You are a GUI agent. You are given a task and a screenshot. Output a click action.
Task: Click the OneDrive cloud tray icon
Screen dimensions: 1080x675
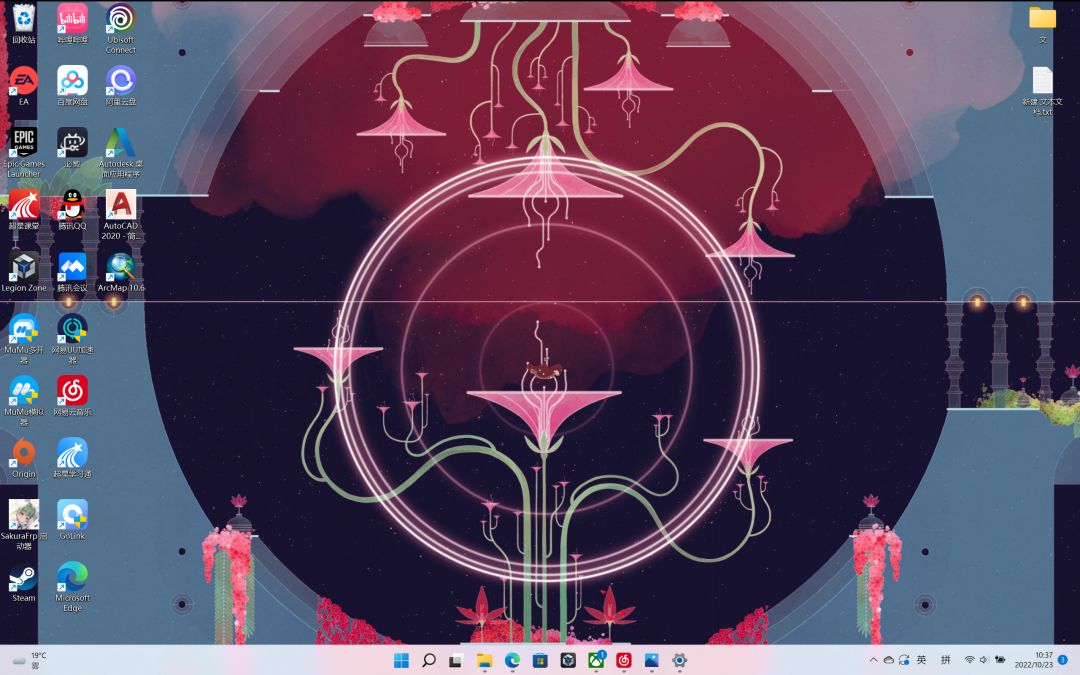[889, 660]
